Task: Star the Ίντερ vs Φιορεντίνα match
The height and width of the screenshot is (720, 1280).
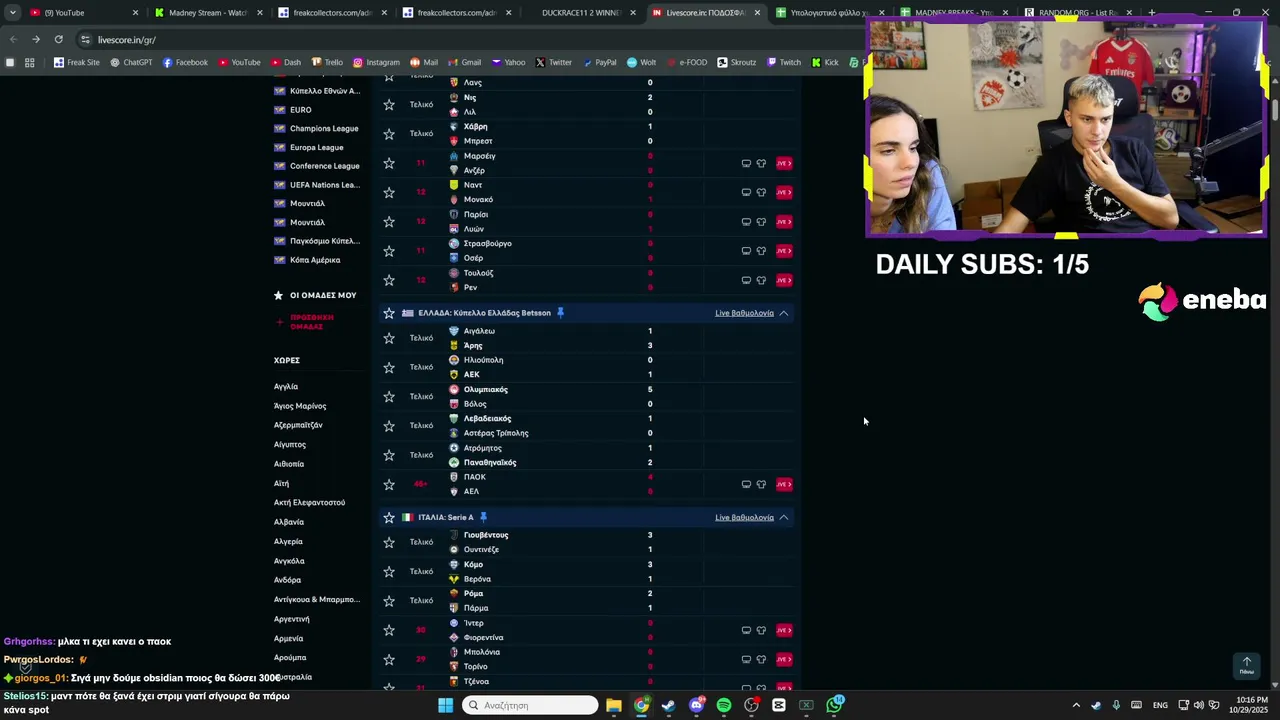Action: [x=389, y=630]
